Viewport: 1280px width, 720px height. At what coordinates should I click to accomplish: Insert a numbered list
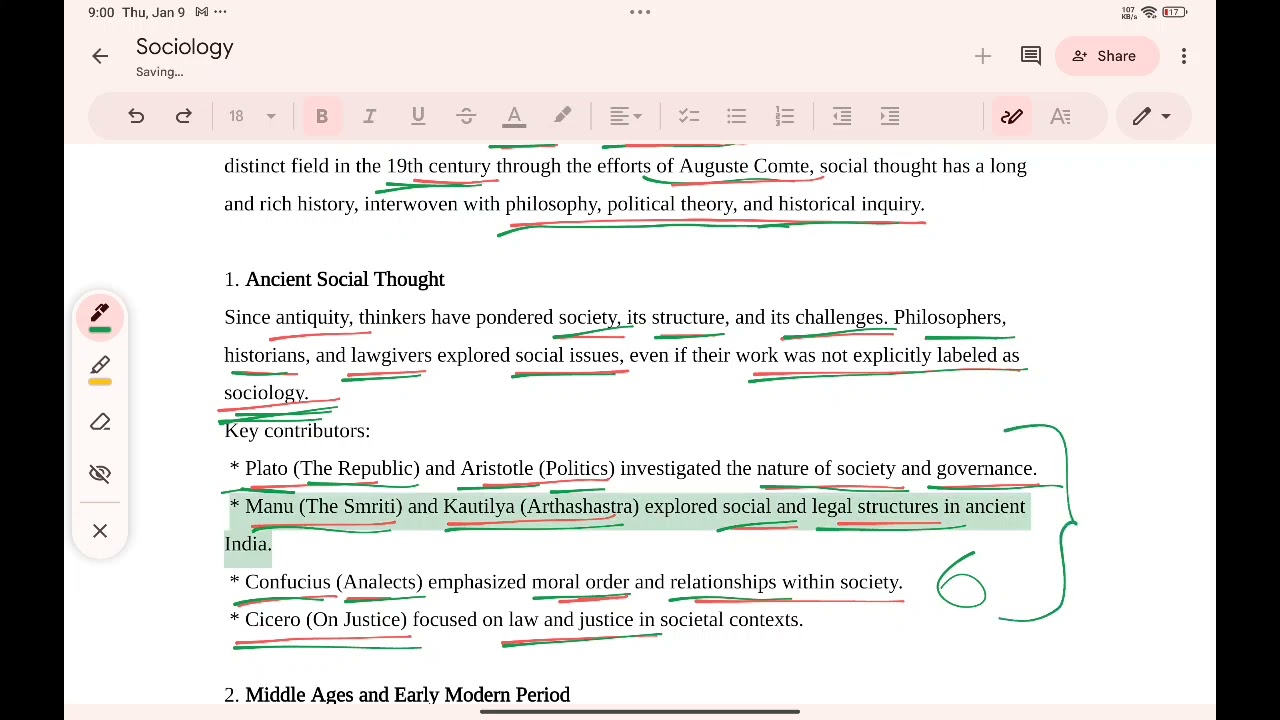(785, 116)
